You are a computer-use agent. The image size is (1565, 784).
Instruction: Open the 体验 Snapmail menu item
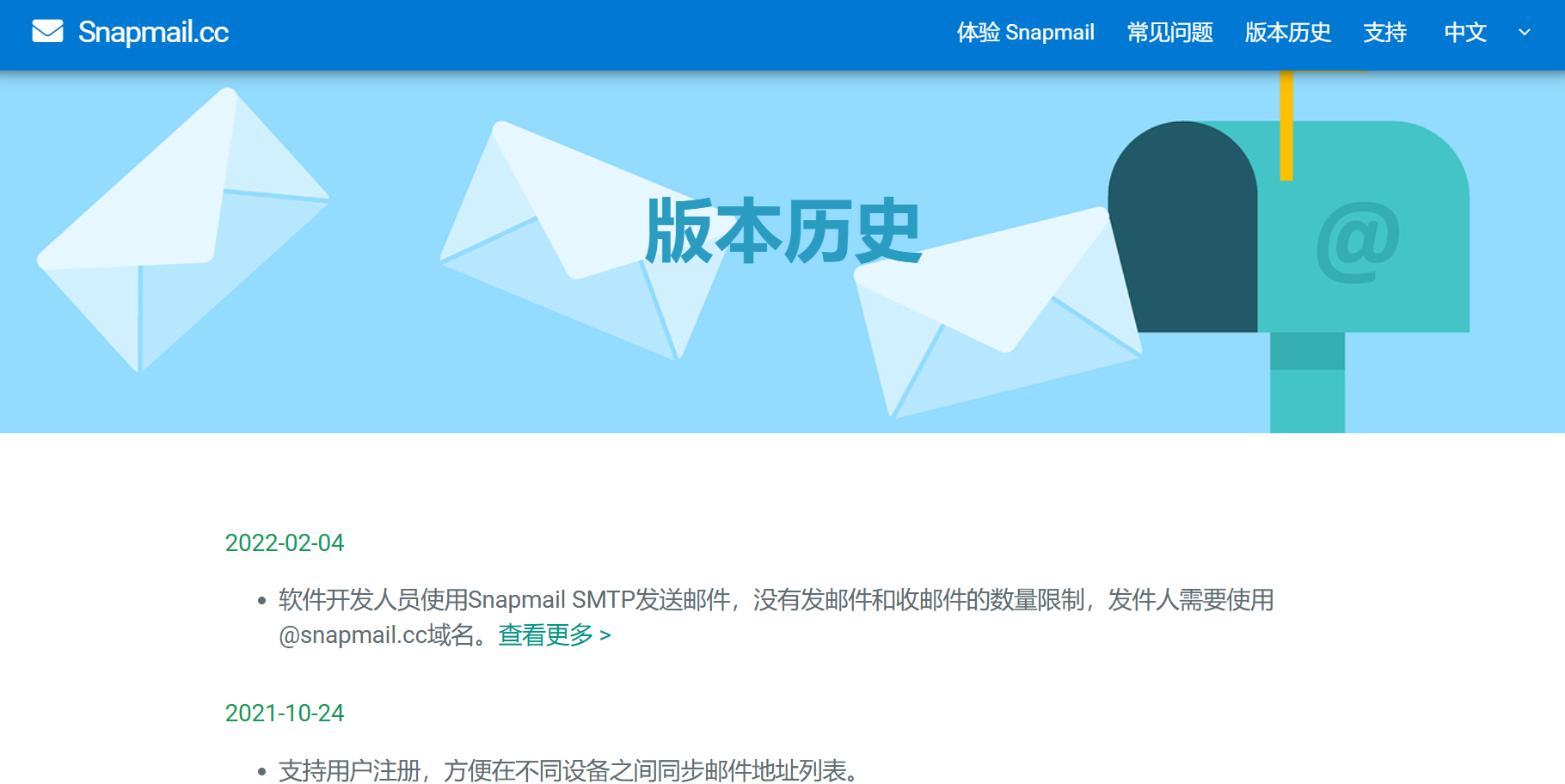tap(1025, 33)
